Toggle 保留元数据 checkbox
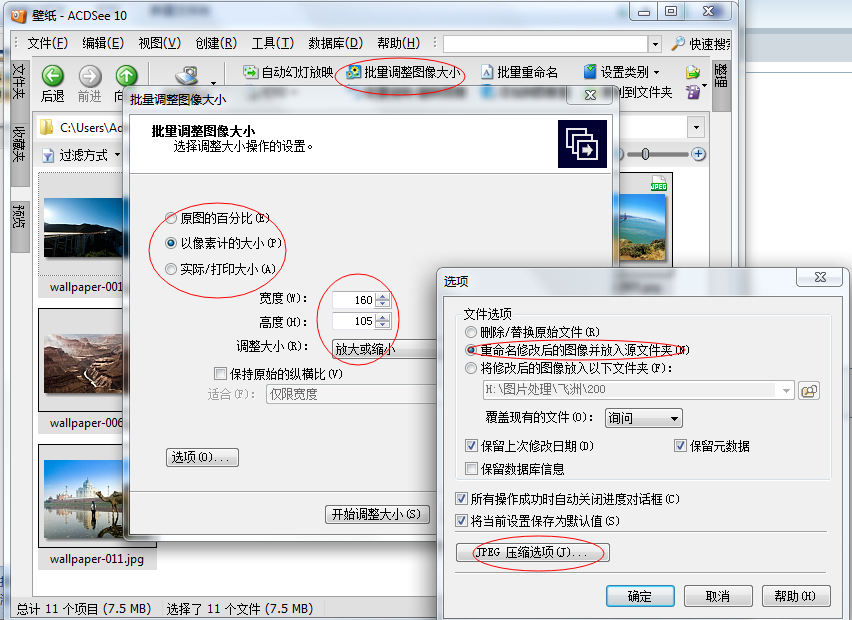852x620 pixels. click(680, 446)
